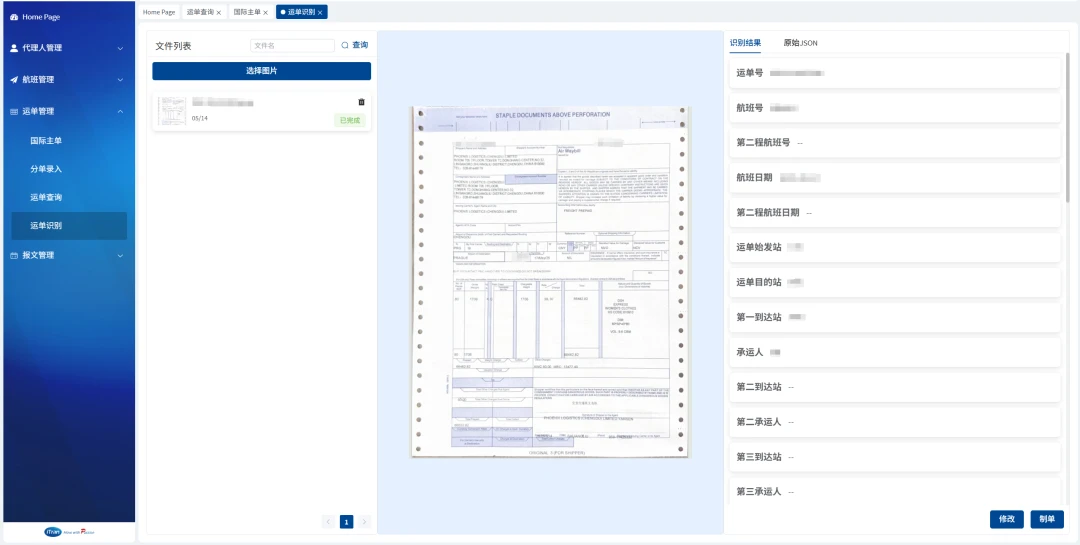This screenshot has width=1080, height=545.
Task: Click the 报文管理 calendar icon
Action: pyautogui.click(x=14, y=255)
